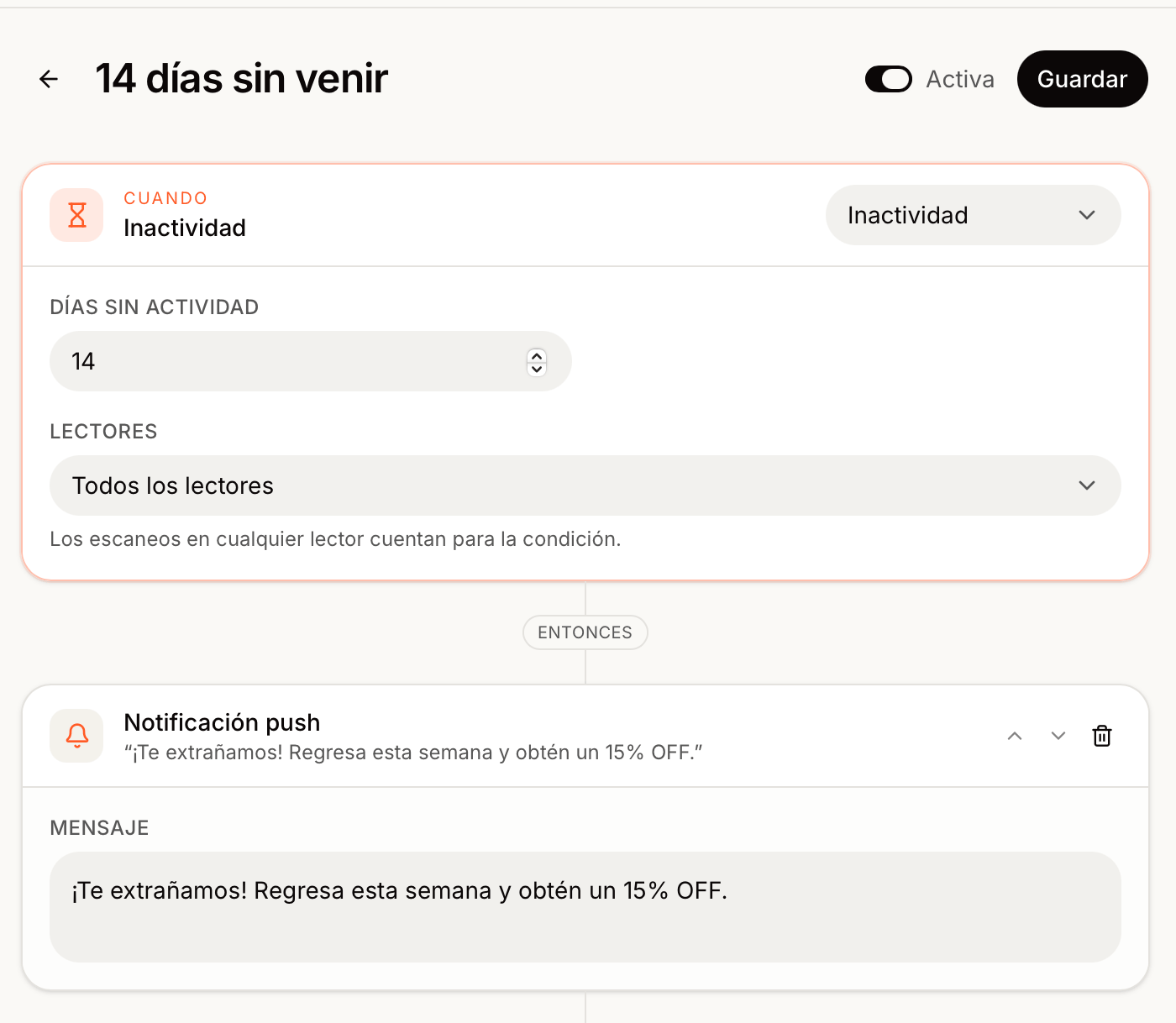Click the LECTORES label

click(103, 432)
